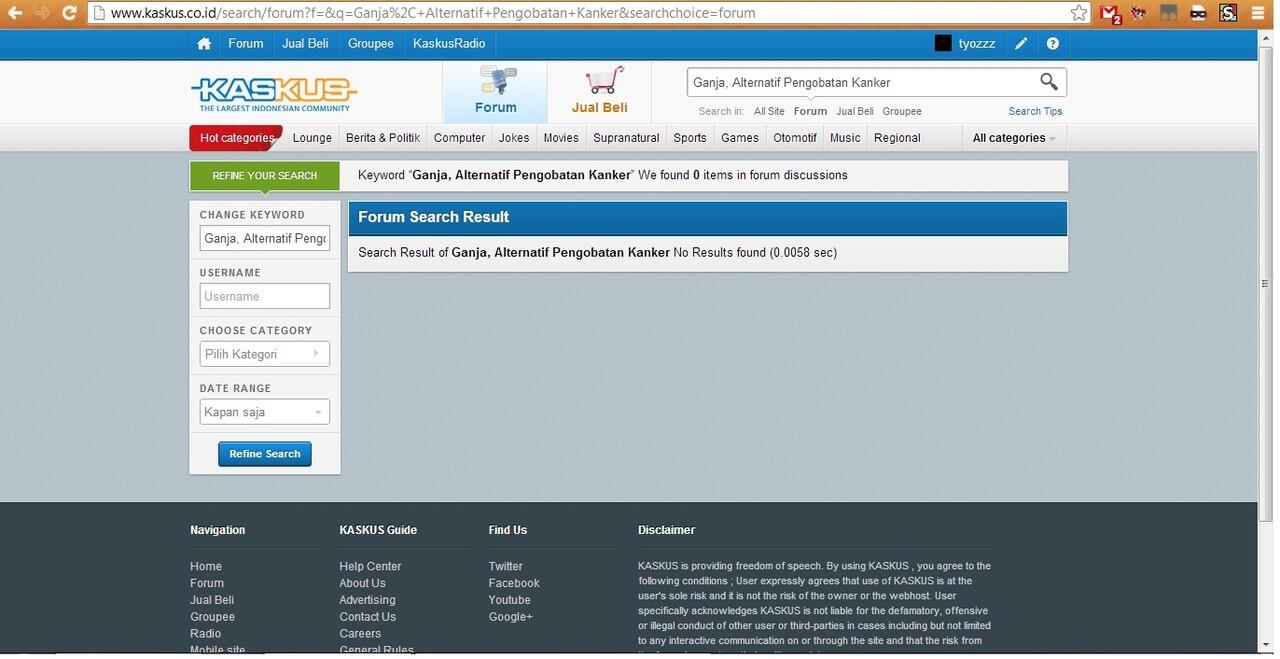Open the Sports category

tap(690, 138)
